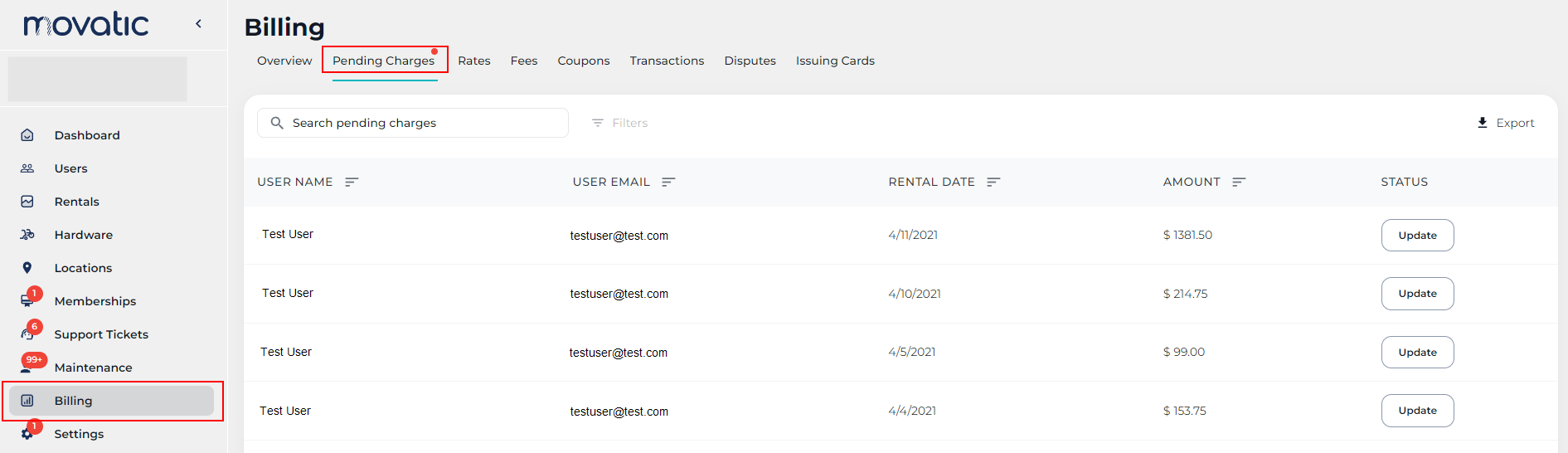Click the Search pending charges field
Screen dimensions: 1568x453
click(423, 123)
